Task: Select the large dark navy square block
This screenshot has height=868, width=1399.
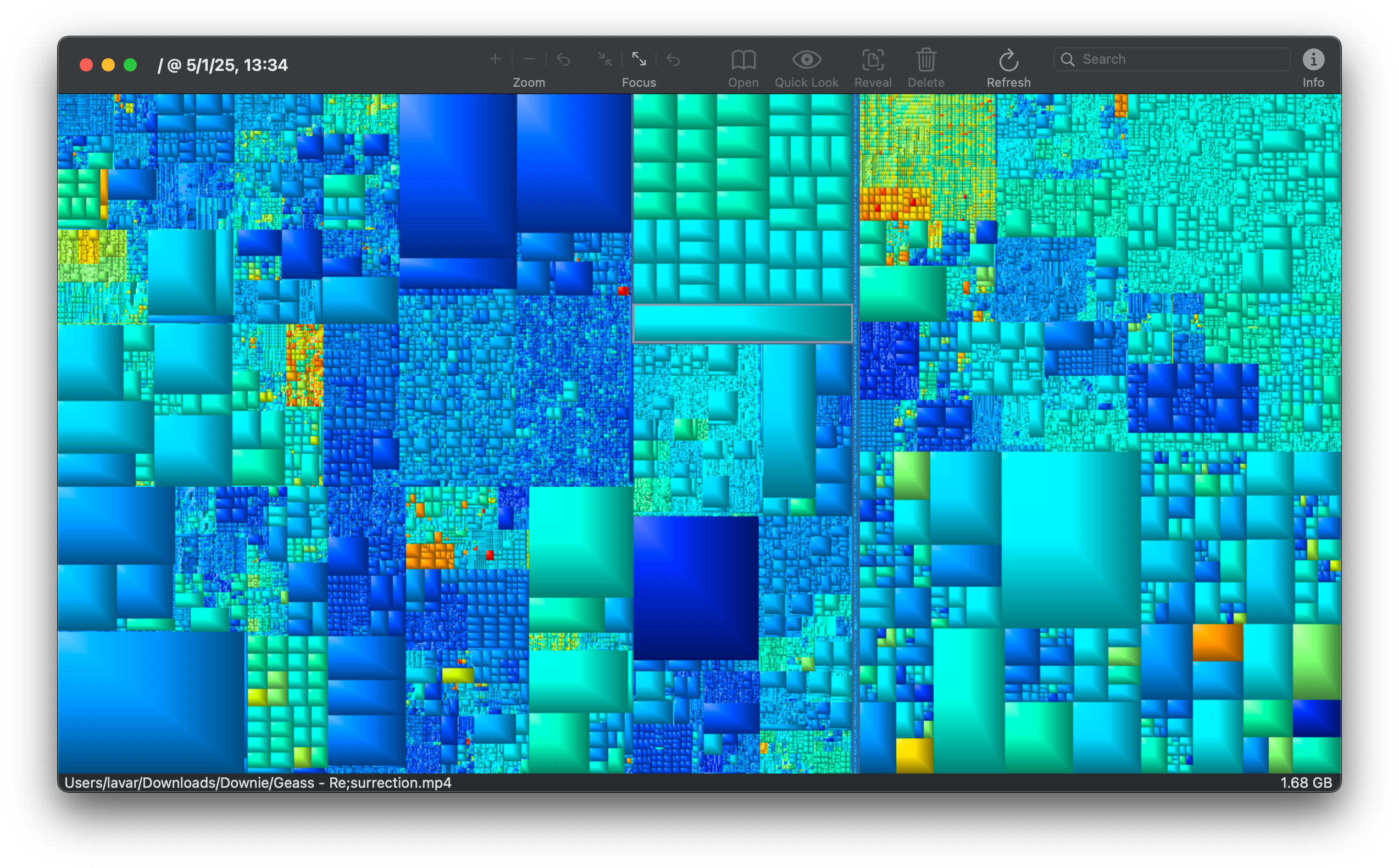Action: (x=696, y=587)
